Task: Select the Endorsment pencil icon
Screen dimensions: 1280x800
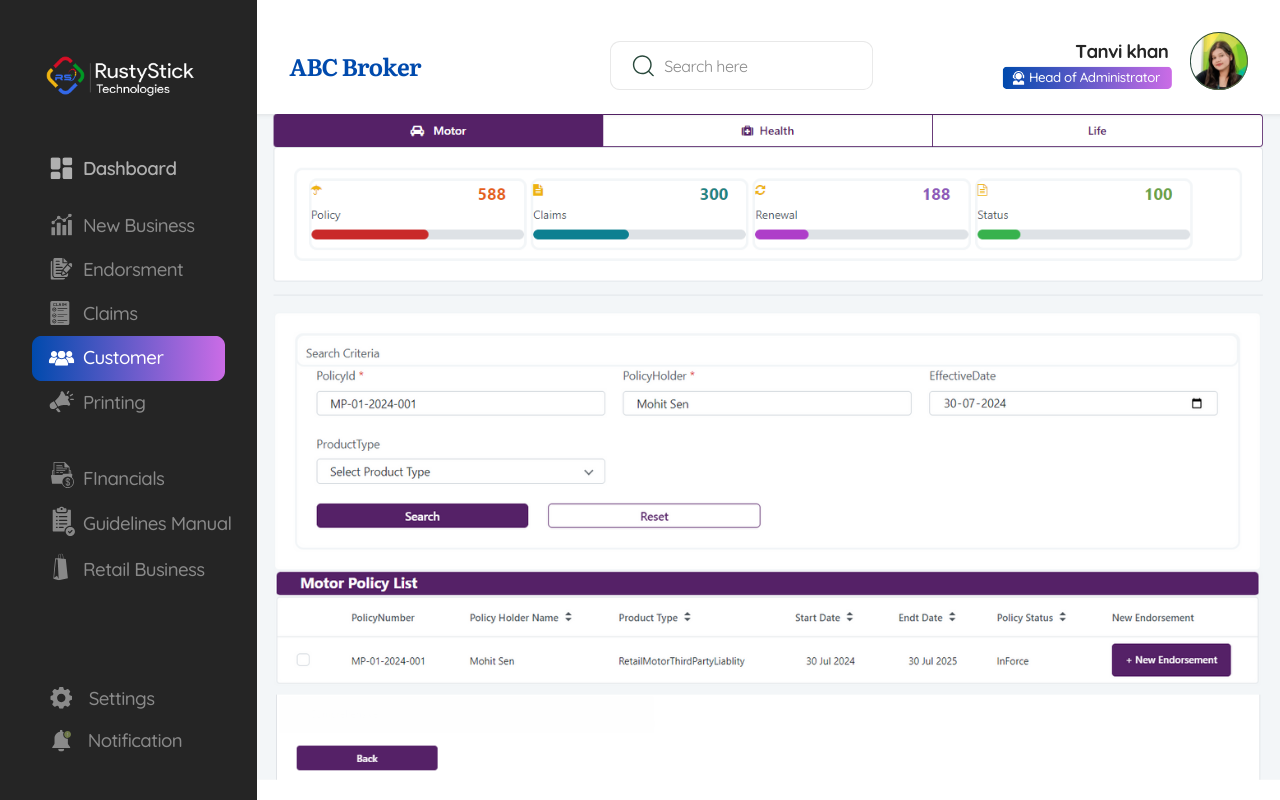Action: (x=61, y=269)
